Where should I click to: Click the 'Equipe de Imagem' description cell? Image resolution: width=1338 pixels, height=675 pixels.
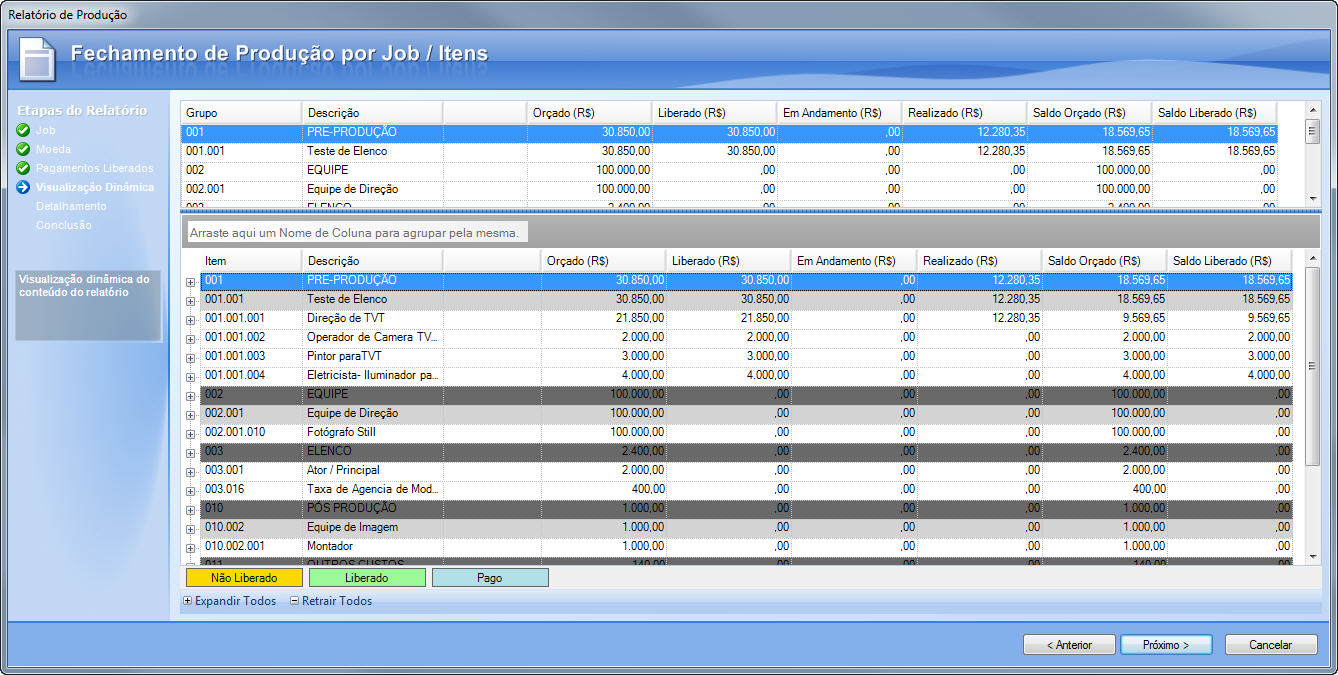pos(371,527)
